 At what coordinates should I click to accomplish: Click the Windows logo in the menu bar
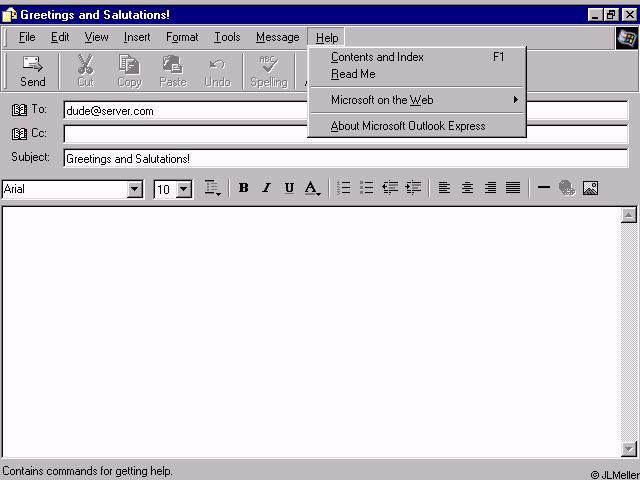click(627, 38)
